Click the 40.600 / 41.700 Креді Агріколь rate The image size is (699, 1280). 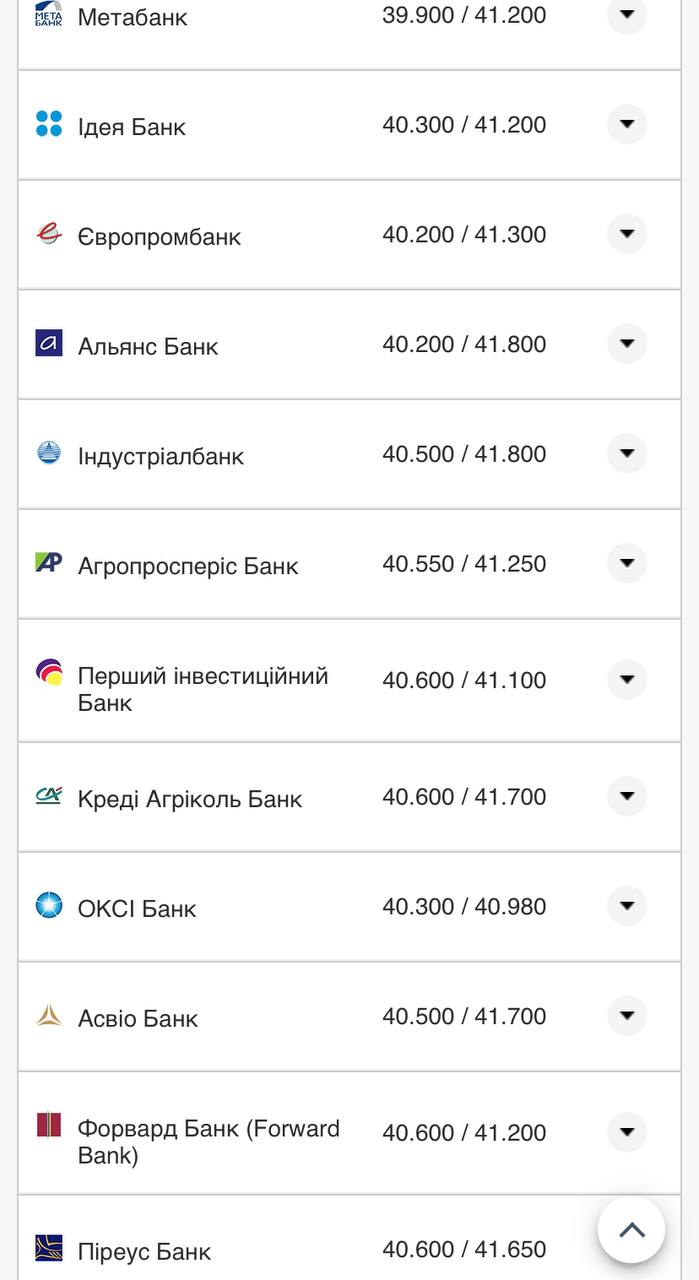(x=464, y=797)
